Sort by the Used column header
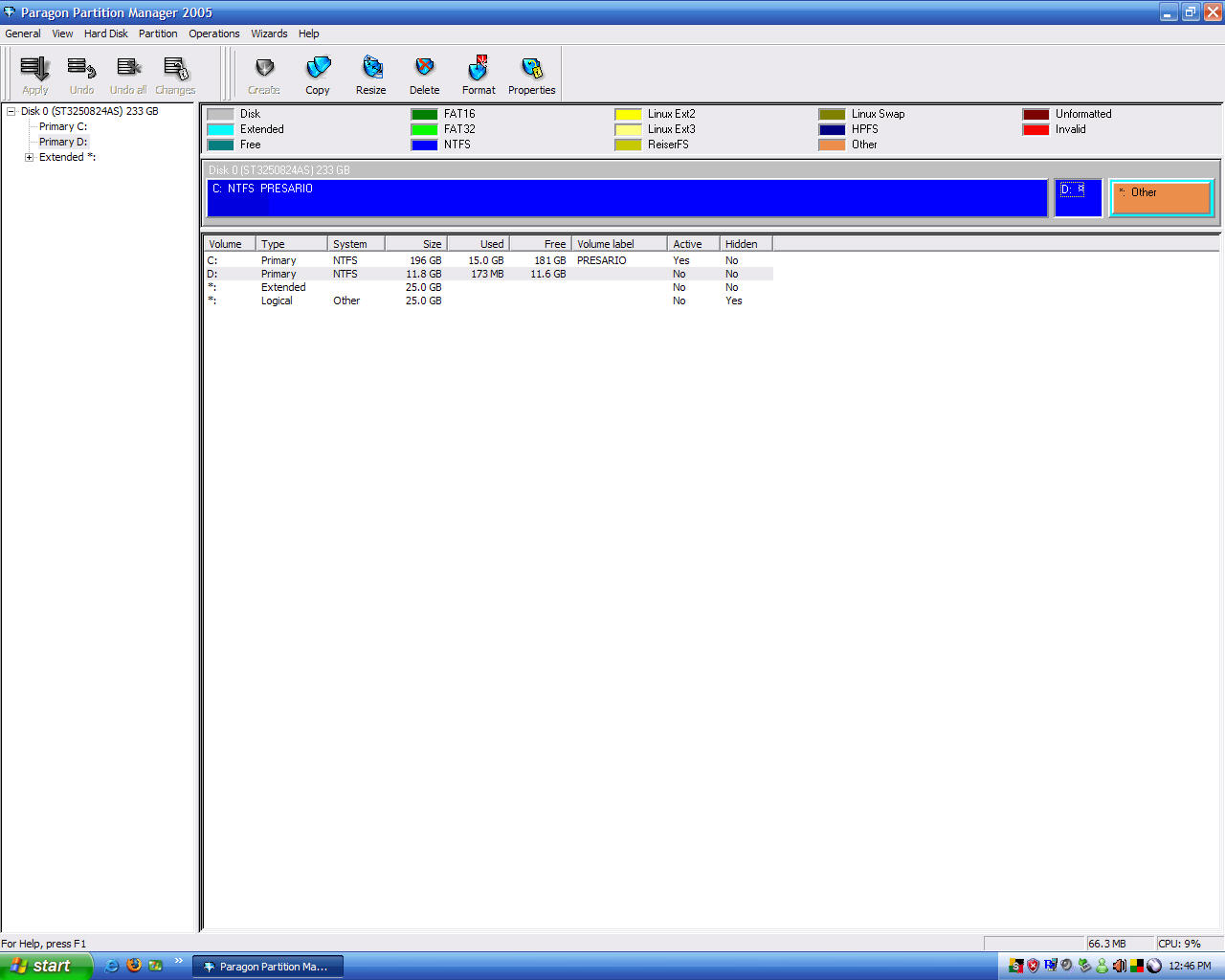 pyautogui.click(x=479, y=244)
